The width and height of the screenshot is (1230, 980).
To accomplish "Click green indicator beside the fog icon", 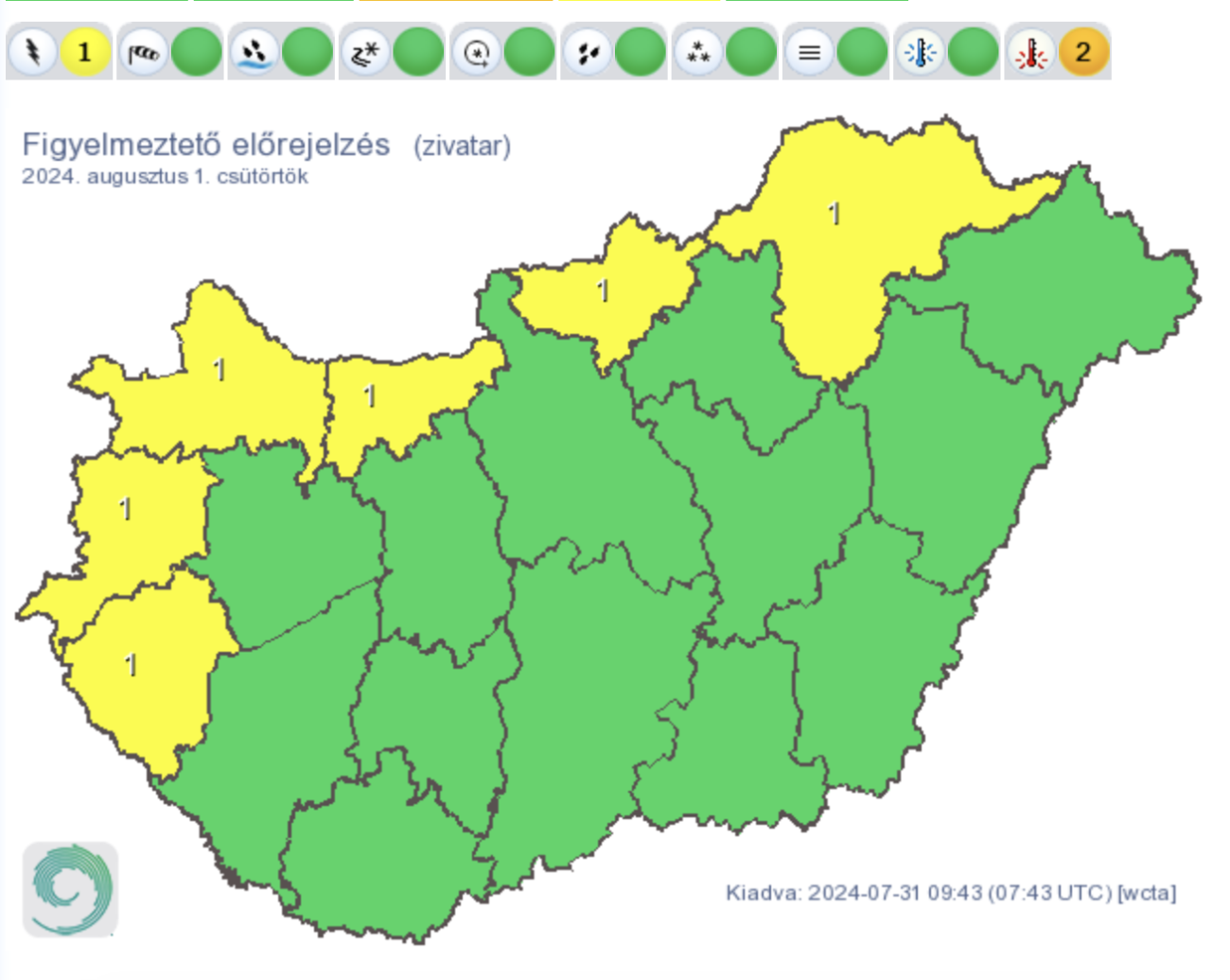I will (862, 52).
